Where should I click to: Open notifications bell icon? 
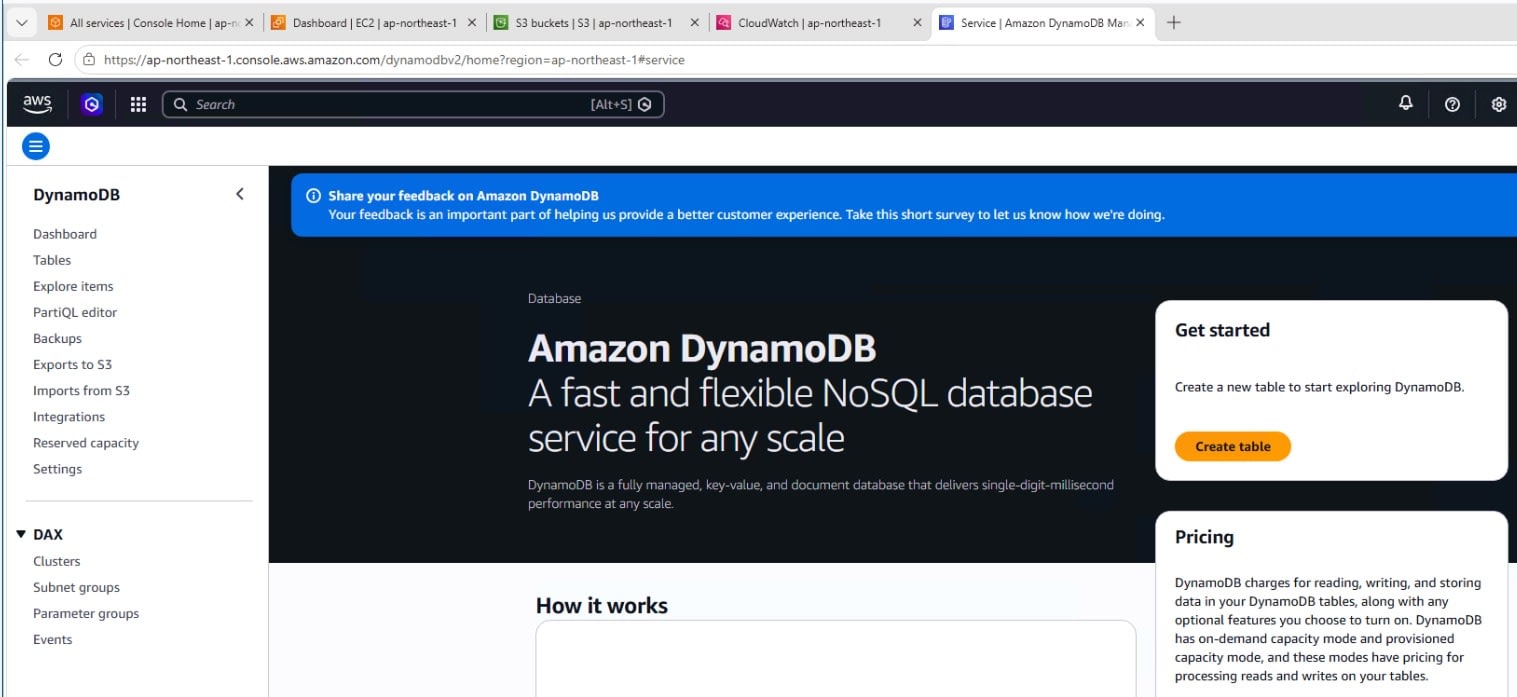pos(1406,103)
